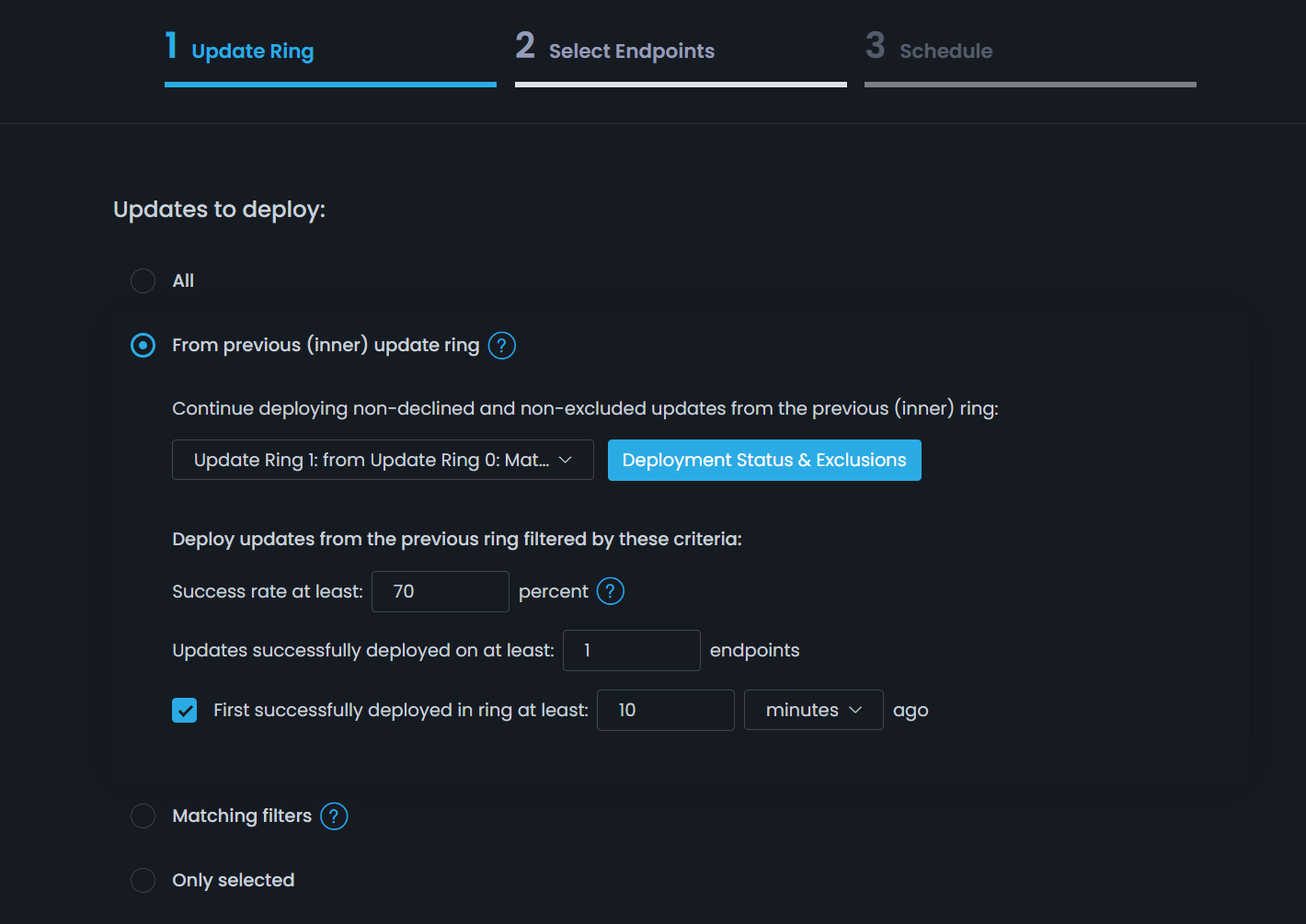Click the success rate value field
The width and height of the screenshot is (1306, 924).
pyautogui.click(x=440, y=591)
